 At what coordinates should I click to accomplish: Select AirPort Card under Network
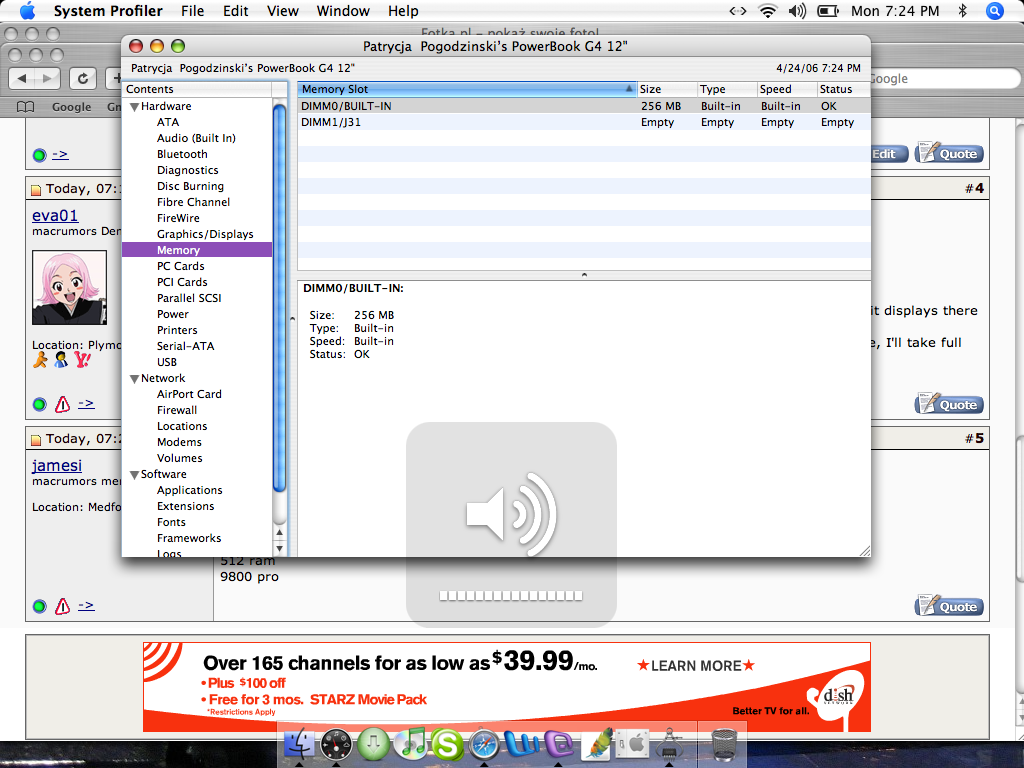(189, 394)
